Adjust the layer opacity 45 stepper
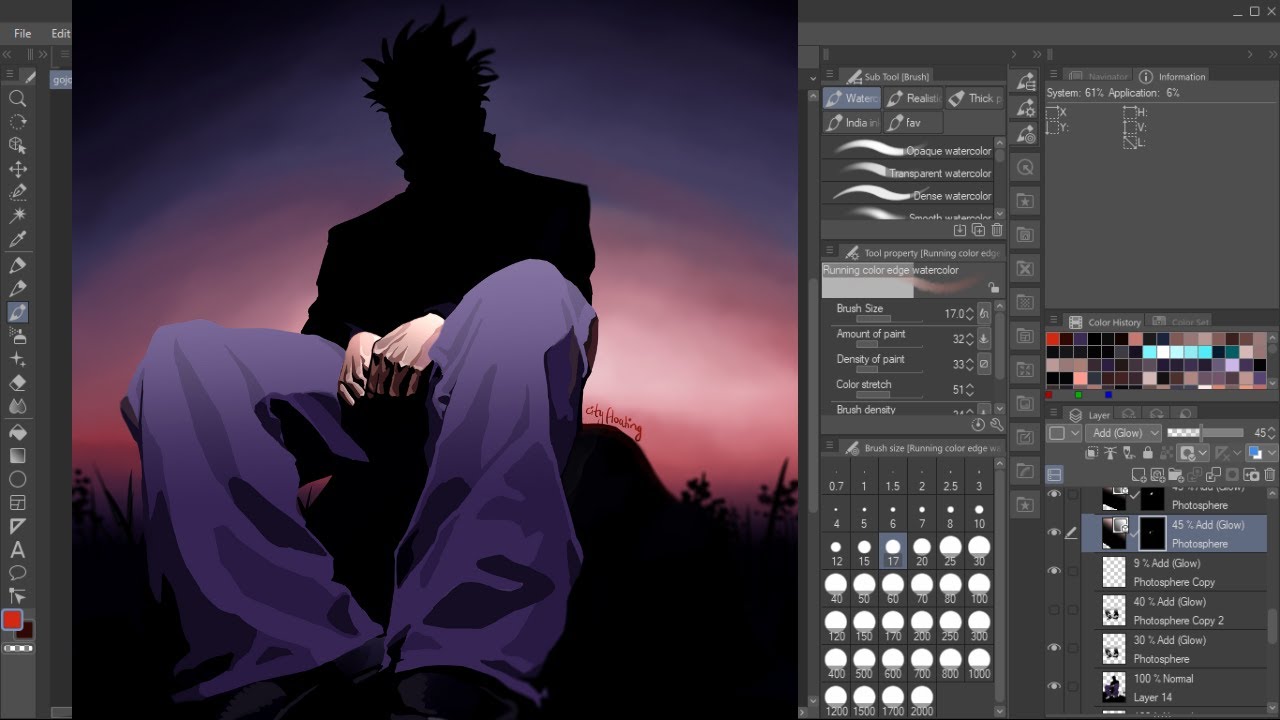 [x=1272, y=433]
